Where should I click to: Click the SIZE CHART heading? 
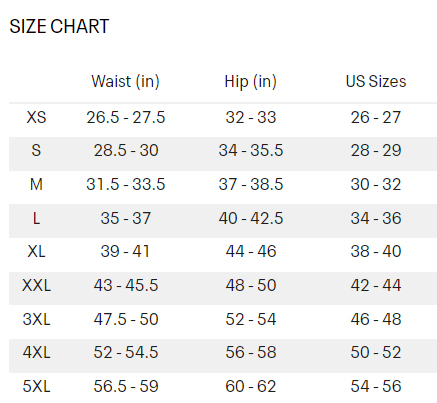pyautogui.click(x=59, y=26)
